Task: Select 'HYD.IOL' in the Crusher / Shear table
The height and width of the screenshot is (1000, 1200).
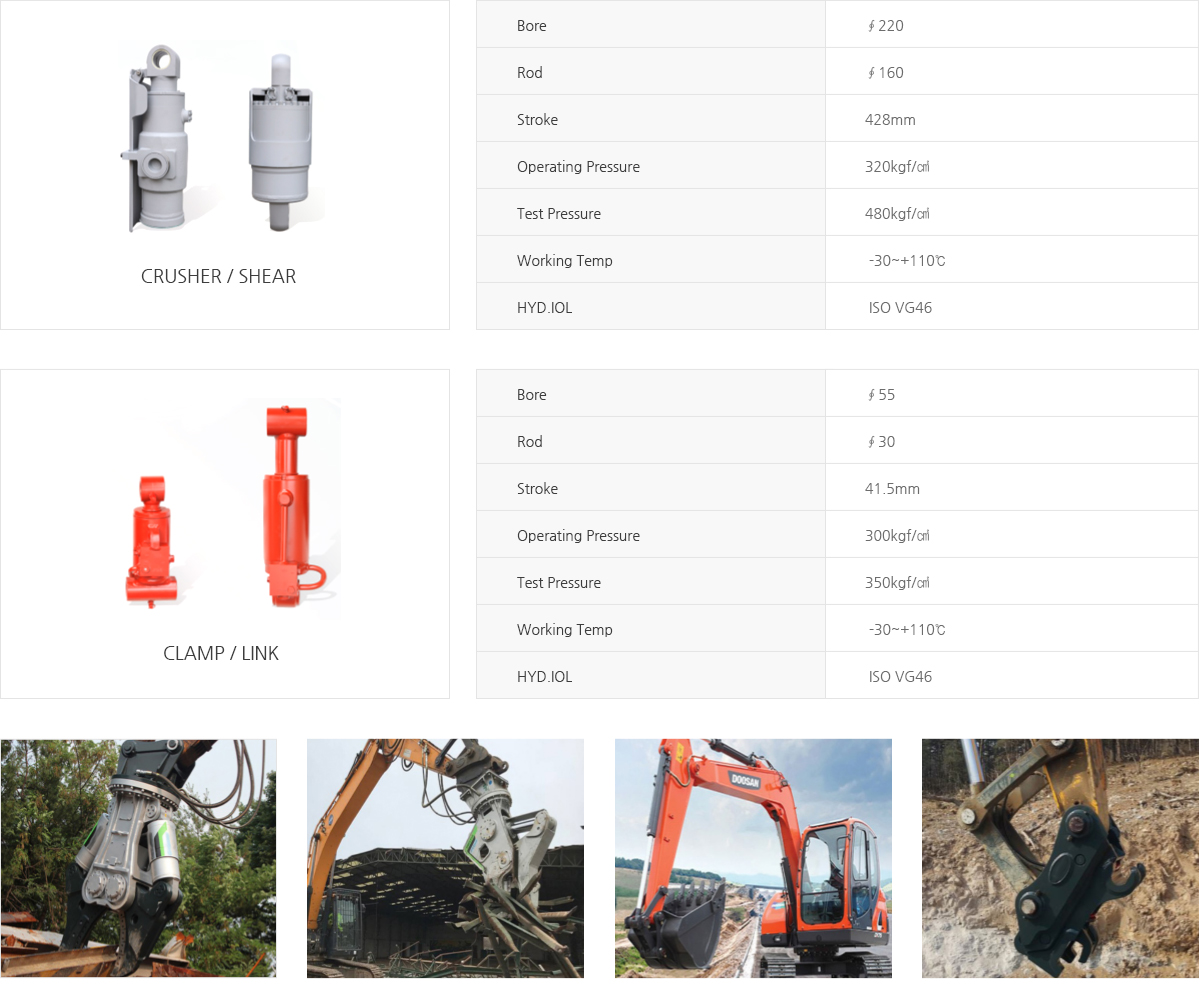Action: click(545, 307)
